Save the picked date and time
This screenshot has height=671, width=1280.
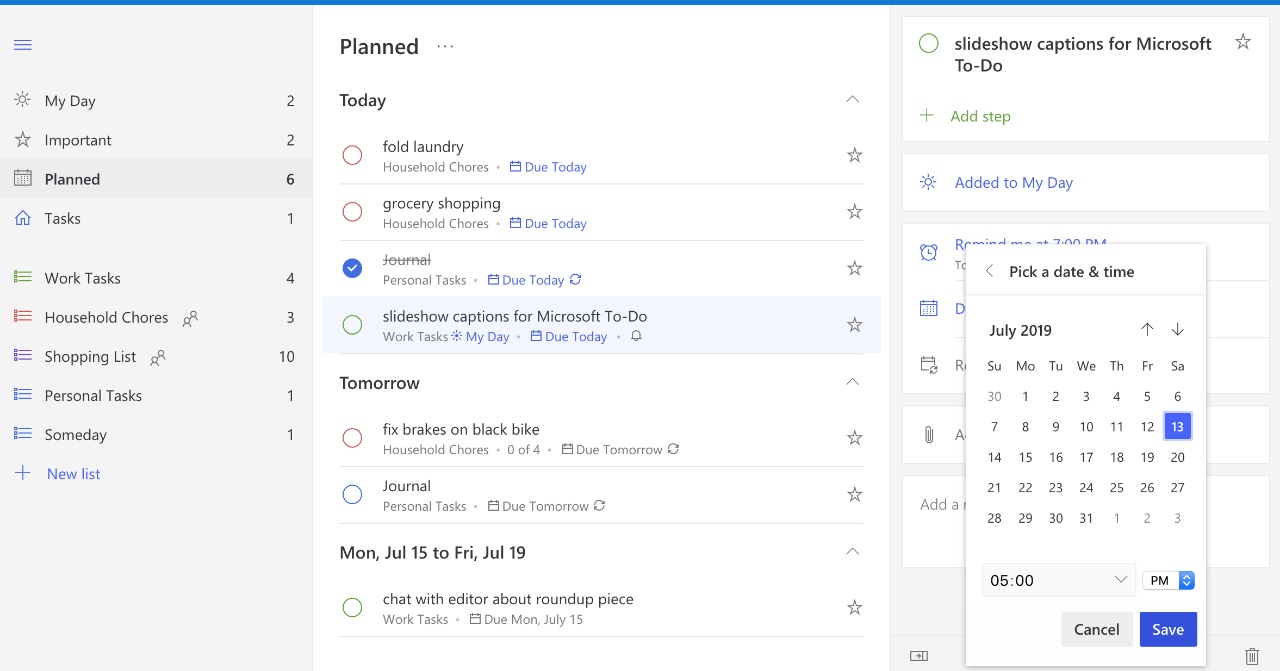click(1168, 629)
